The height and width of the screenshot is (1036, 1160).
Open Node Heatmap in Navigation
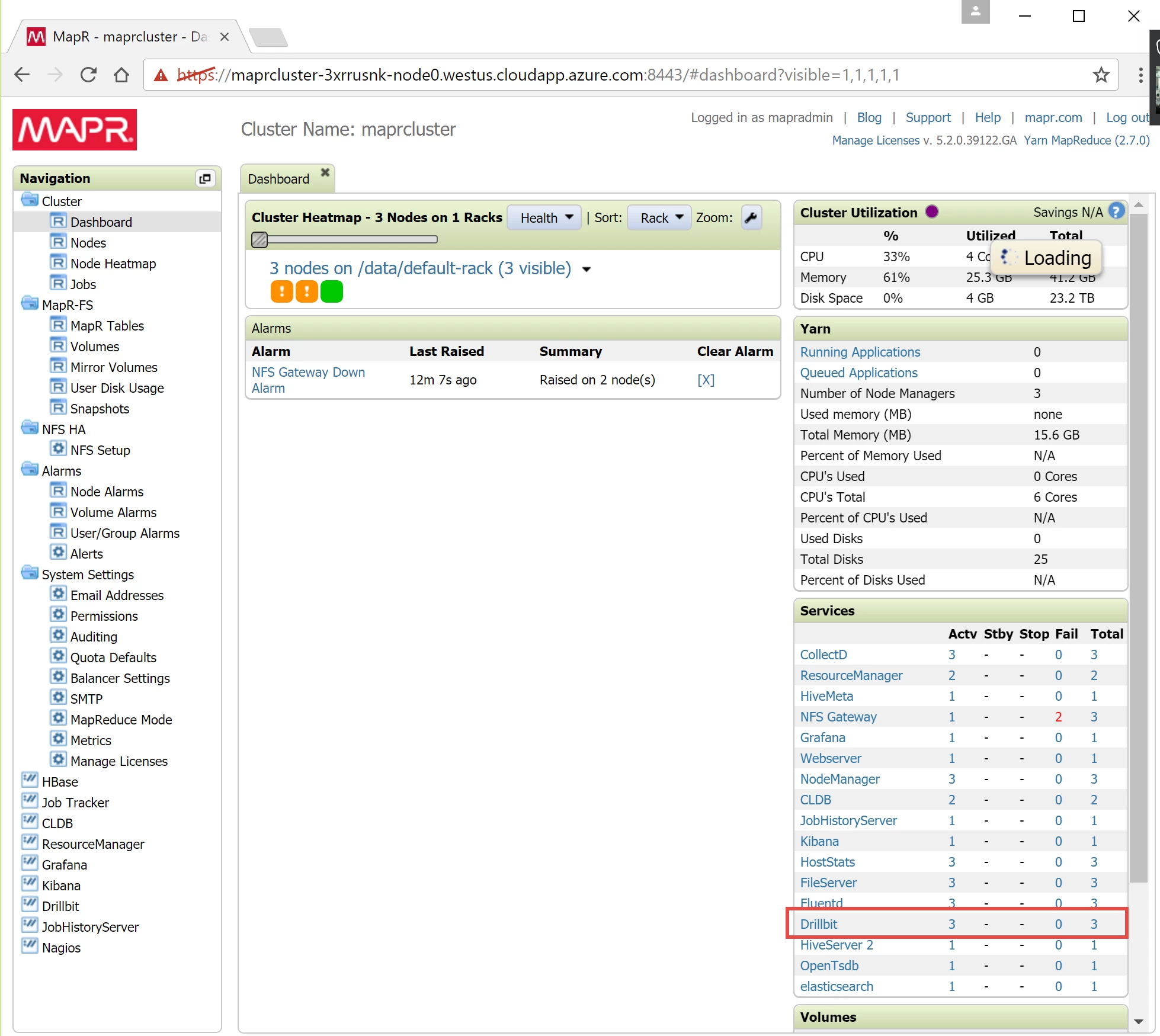tap(113, 264)
